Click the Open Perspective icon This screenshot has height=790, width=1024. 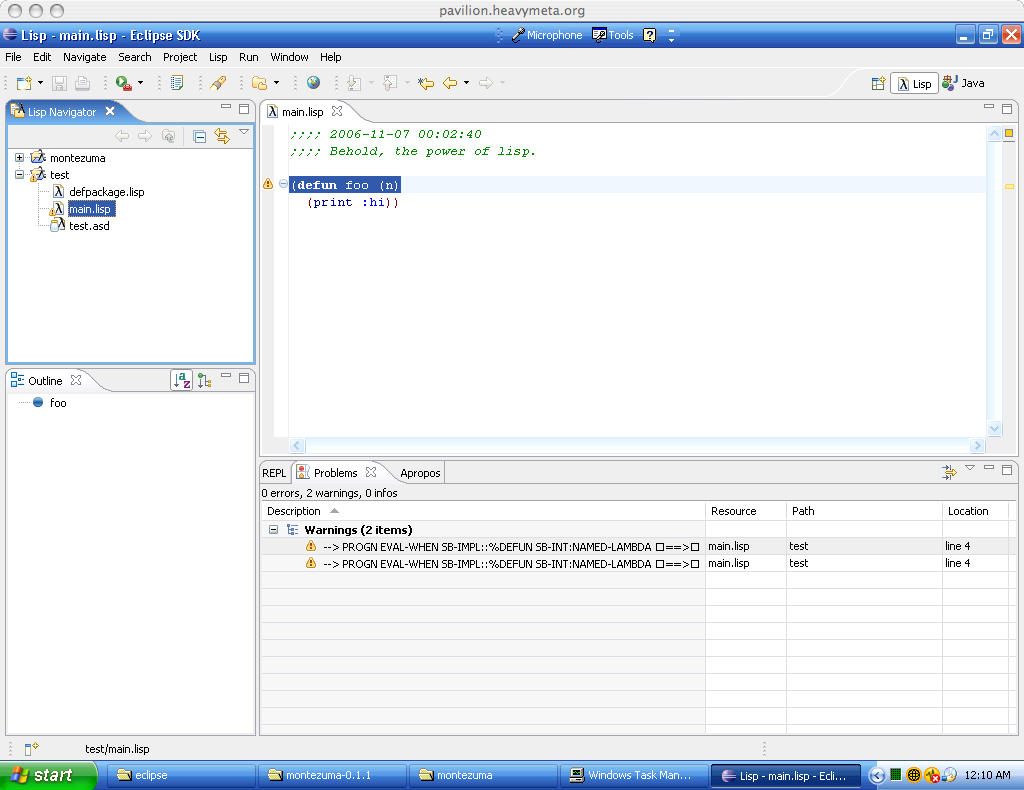click(878, 84)
